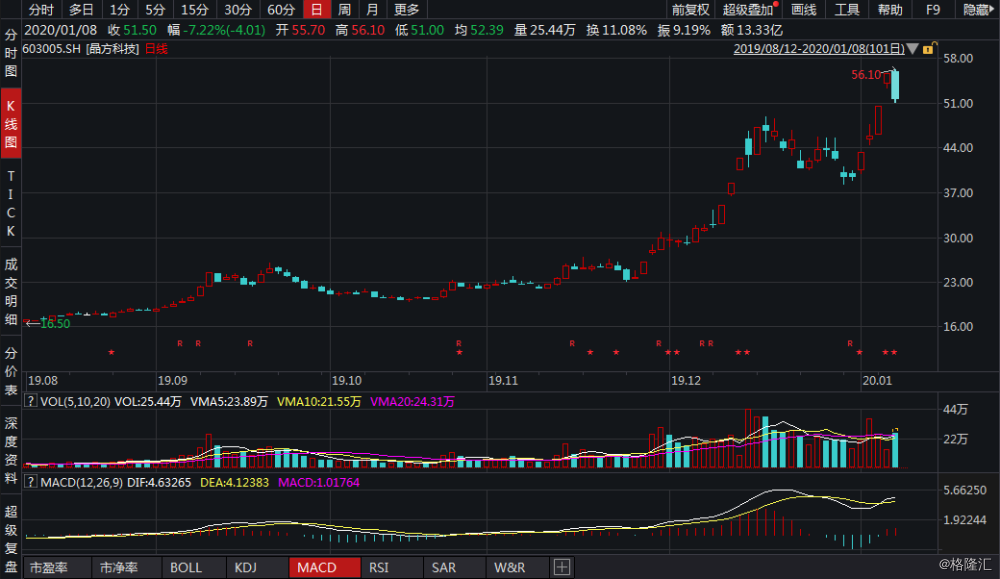The image size is (1000, 579).
Task: Open the 前复权 adjustment dropdown
Action: point(690,10)
